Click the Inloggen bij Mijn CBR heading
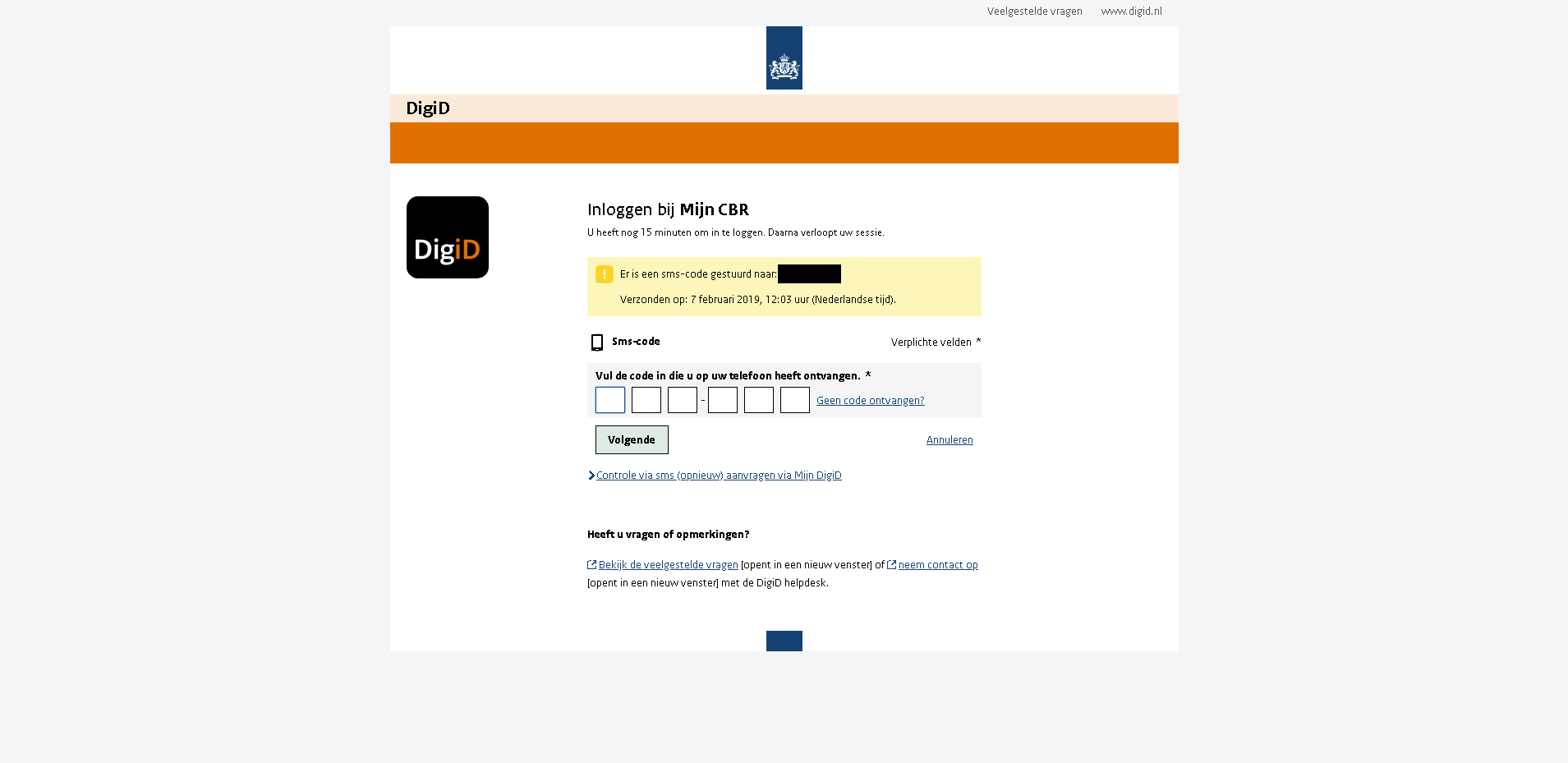1568x763 pixels. point(668,209)
